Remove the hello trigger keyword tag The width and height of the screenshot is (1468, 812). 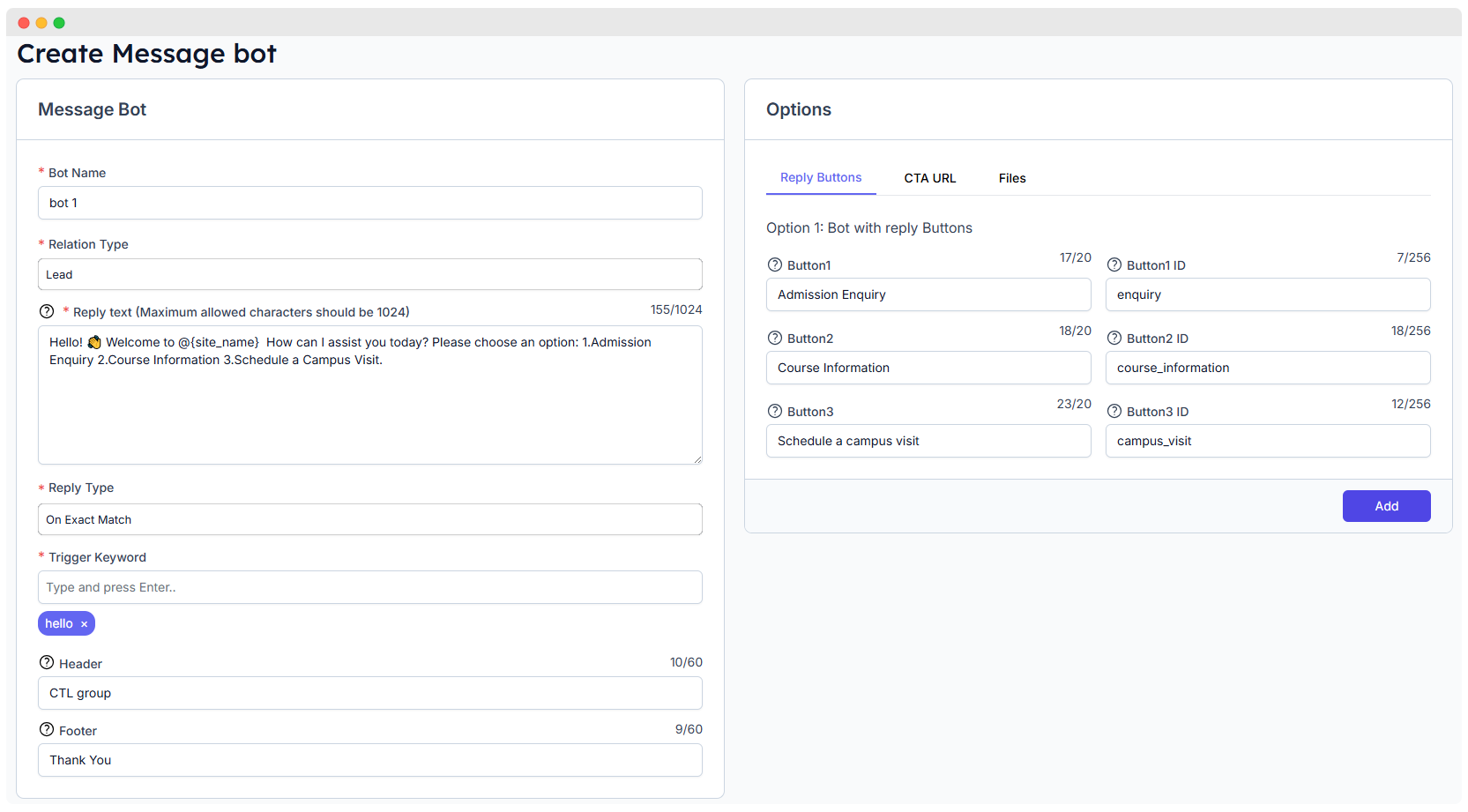(84, 623)
